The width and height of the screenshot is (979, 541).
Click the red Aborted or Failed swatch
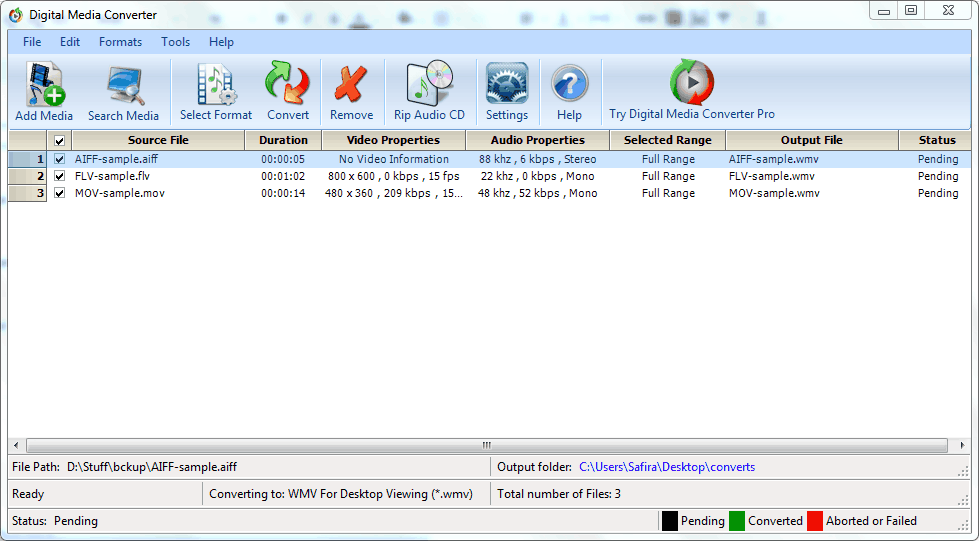815,521
